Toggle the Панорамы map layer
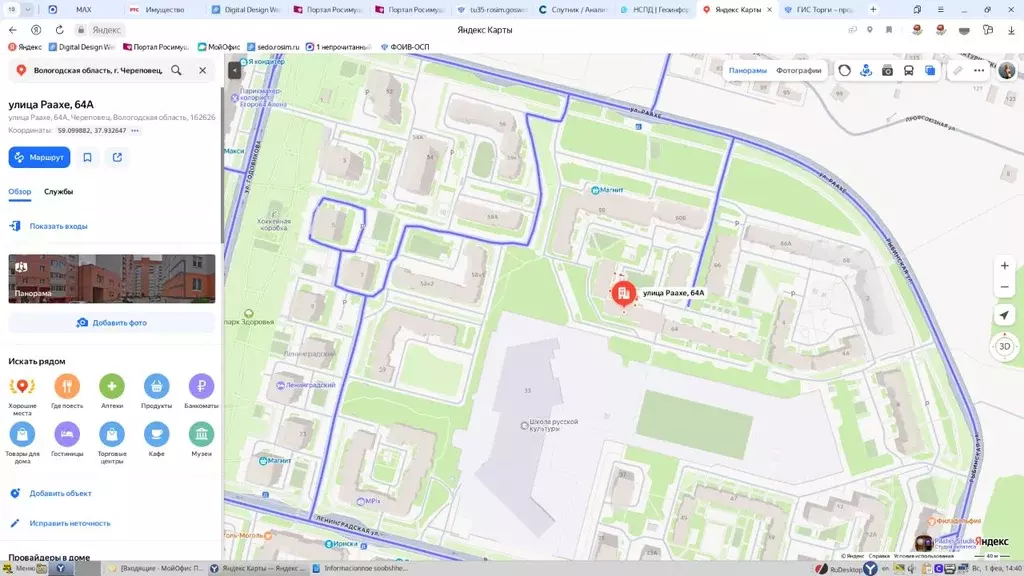Screen dimensions: 1024x576 747,70
